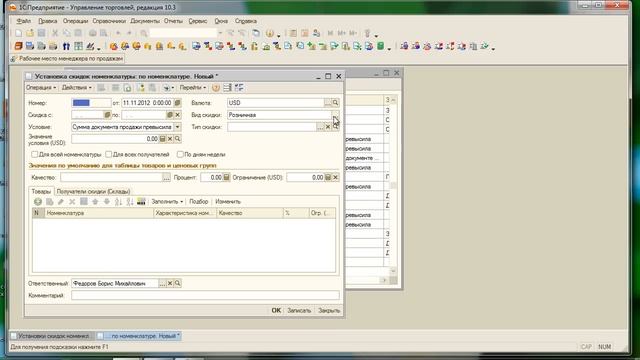
Task: Click the 'Закрыть' button
Action: coord(329,311)
